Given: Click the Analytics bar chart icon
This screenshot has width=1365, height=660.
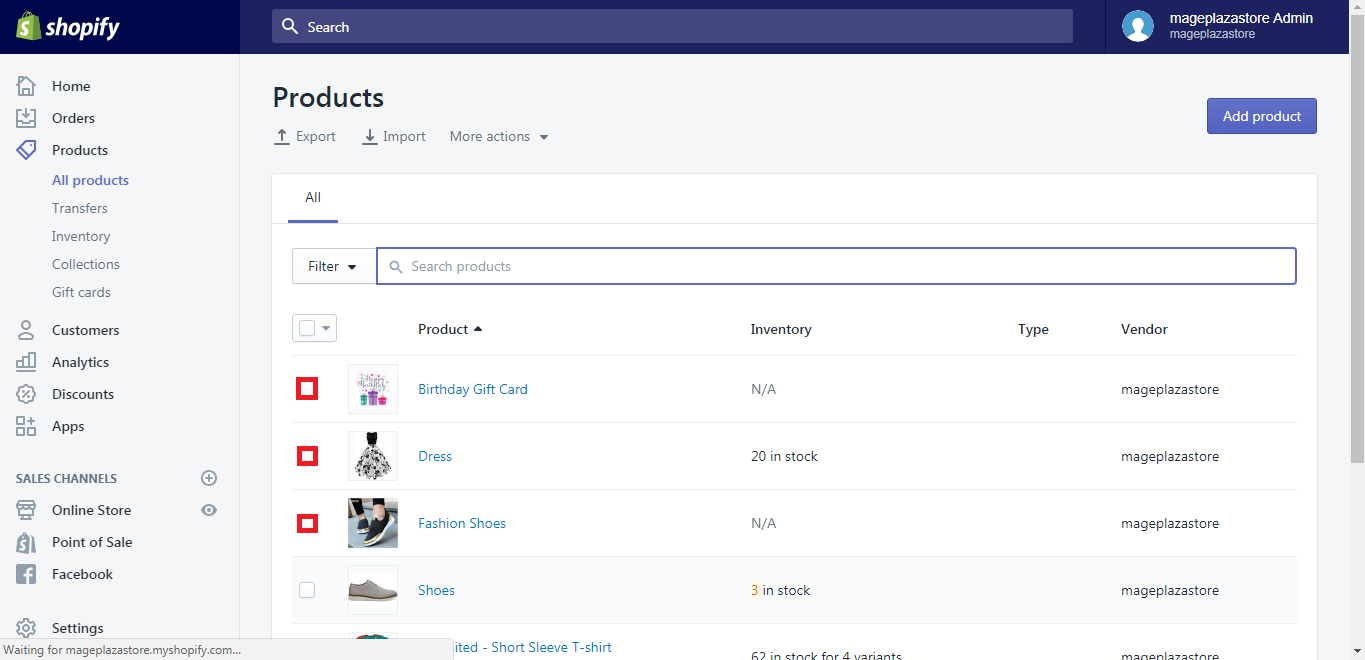Looking at the screenshot, I should coord(26,362).
